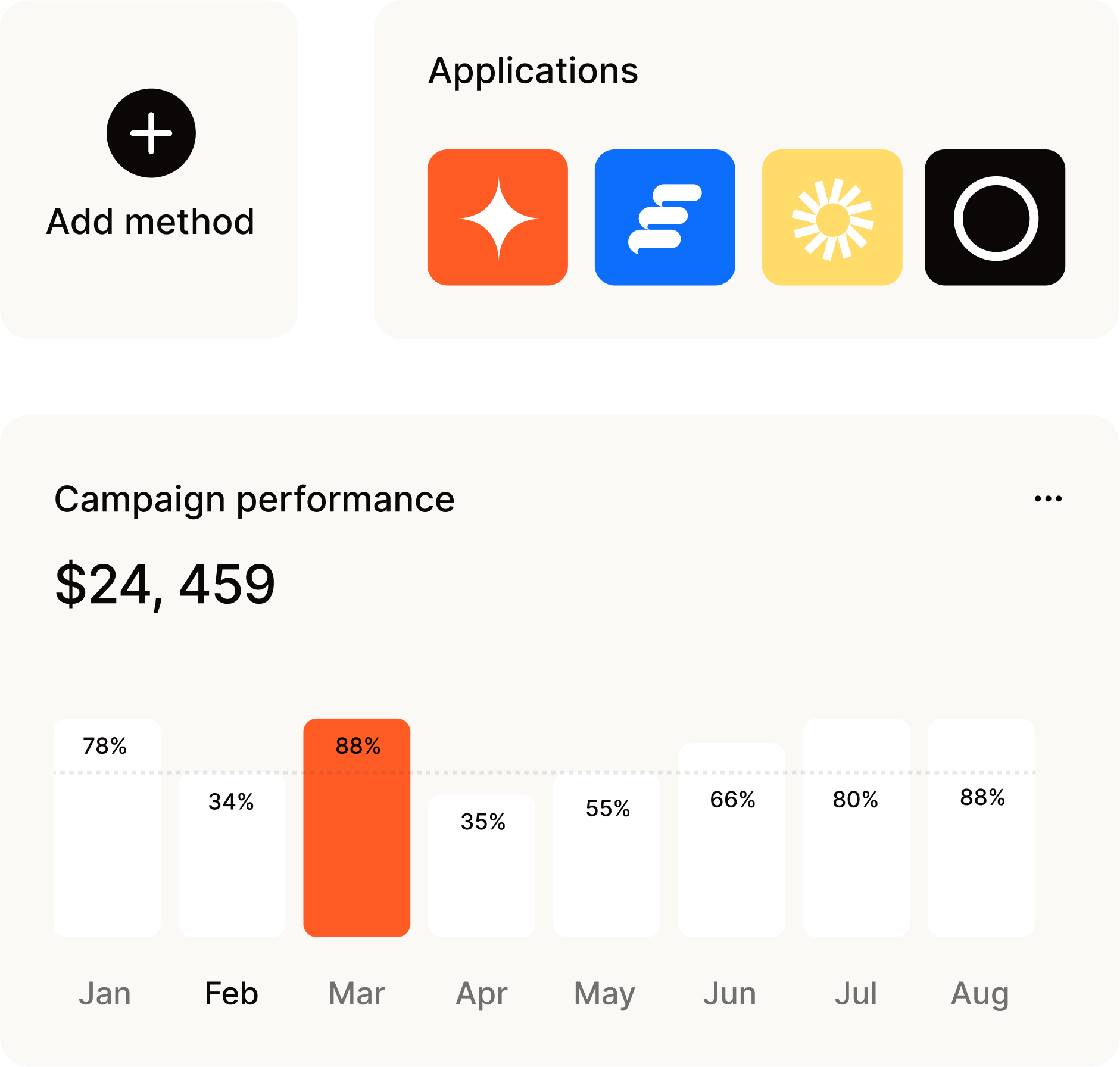Screen dimensions: 1120x1067
Task: Open the blue stacked-bars application icon
Action: pyautogui.click(x=665, y=217)
